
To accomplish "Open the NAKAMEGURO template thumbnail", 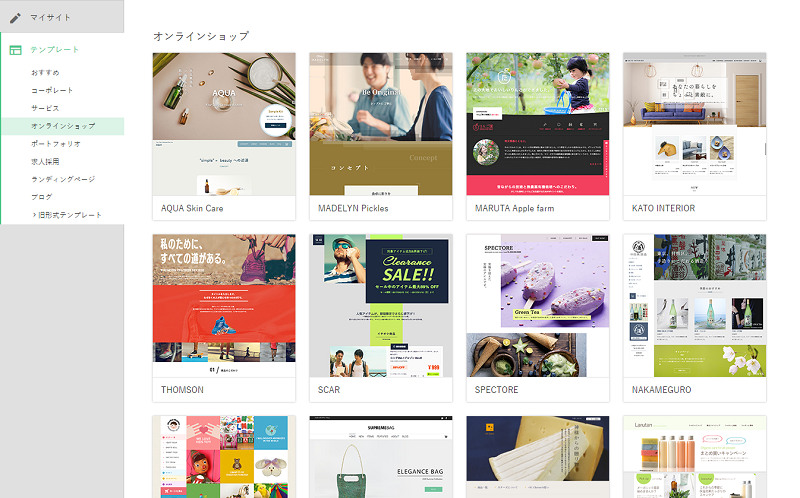I will pyautogui.click(x=694, y=306).
